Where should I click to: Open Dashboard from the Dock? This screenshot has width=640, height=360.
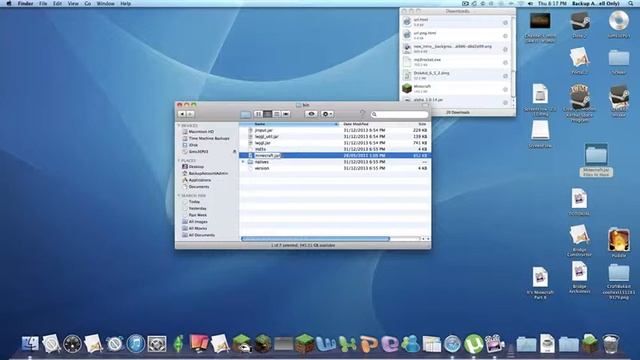click(73, 344)
